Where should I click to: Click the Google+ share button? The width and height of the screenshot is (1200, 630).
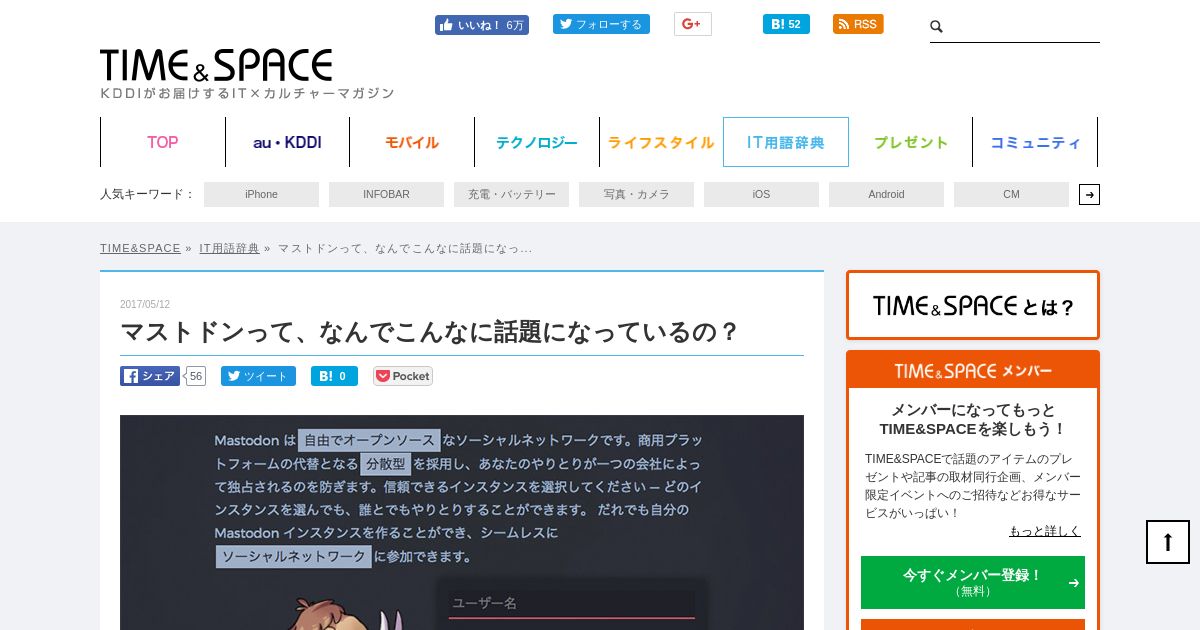pos(692,24)
